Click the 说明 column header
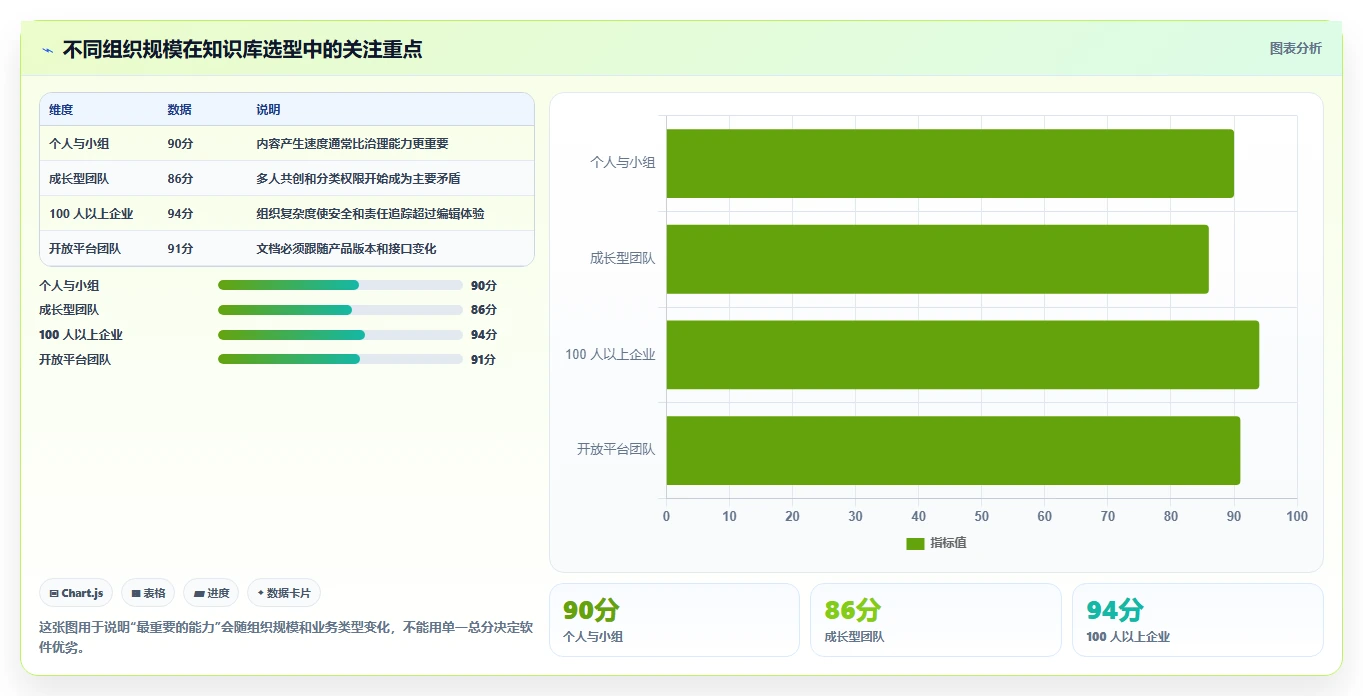This screenshot has height=696, width=1363. pos(268,110)
